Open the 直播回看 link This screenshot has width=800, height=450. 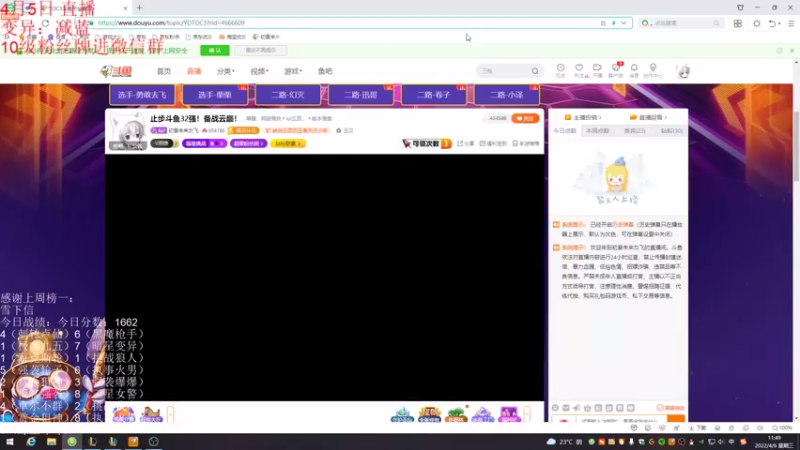[648, 117]
